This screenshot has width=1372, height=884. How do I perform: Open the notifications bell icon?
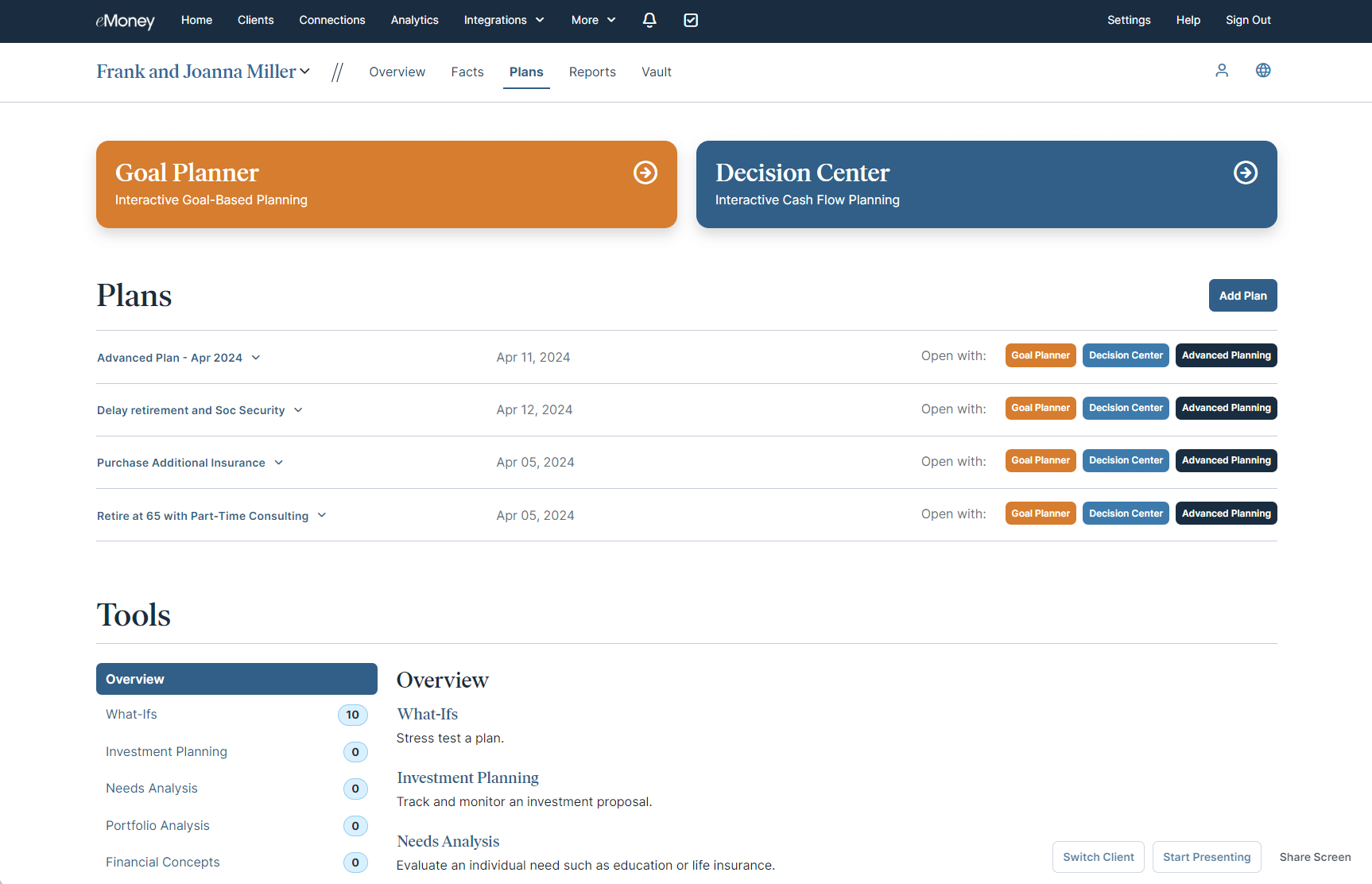click(649, 20)
